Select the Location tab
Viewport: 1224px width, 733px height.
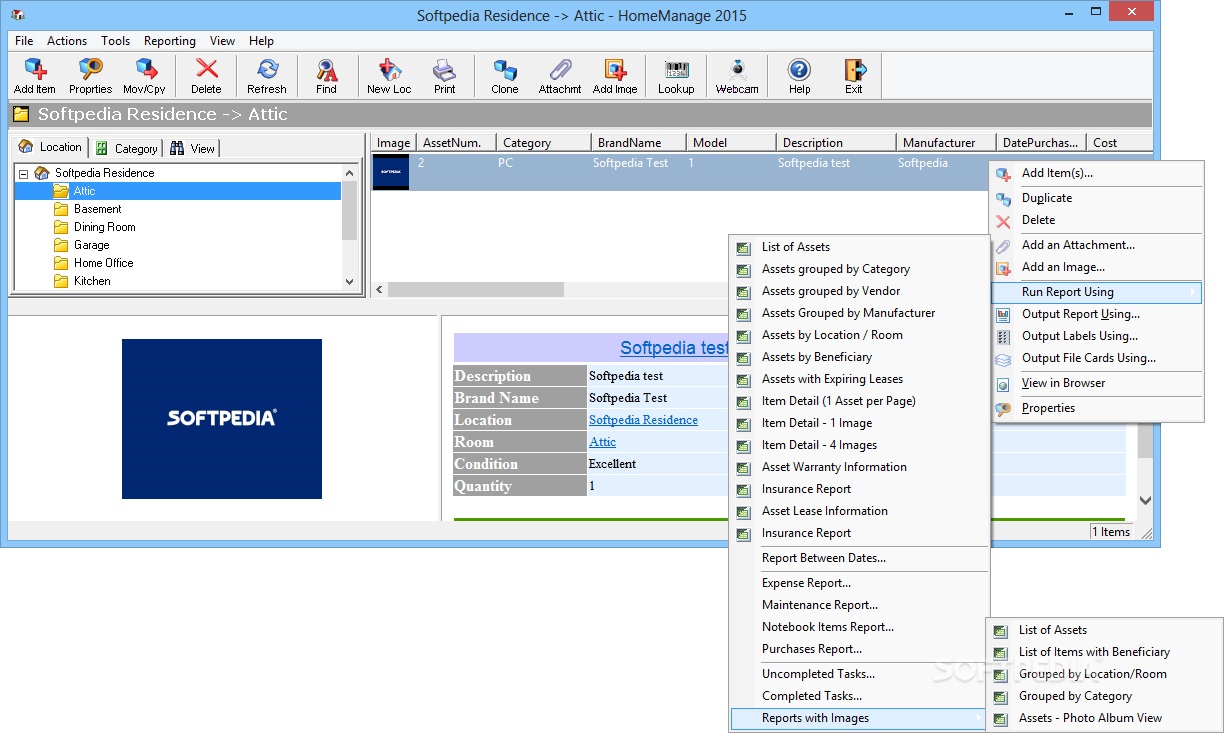point(50,147)
